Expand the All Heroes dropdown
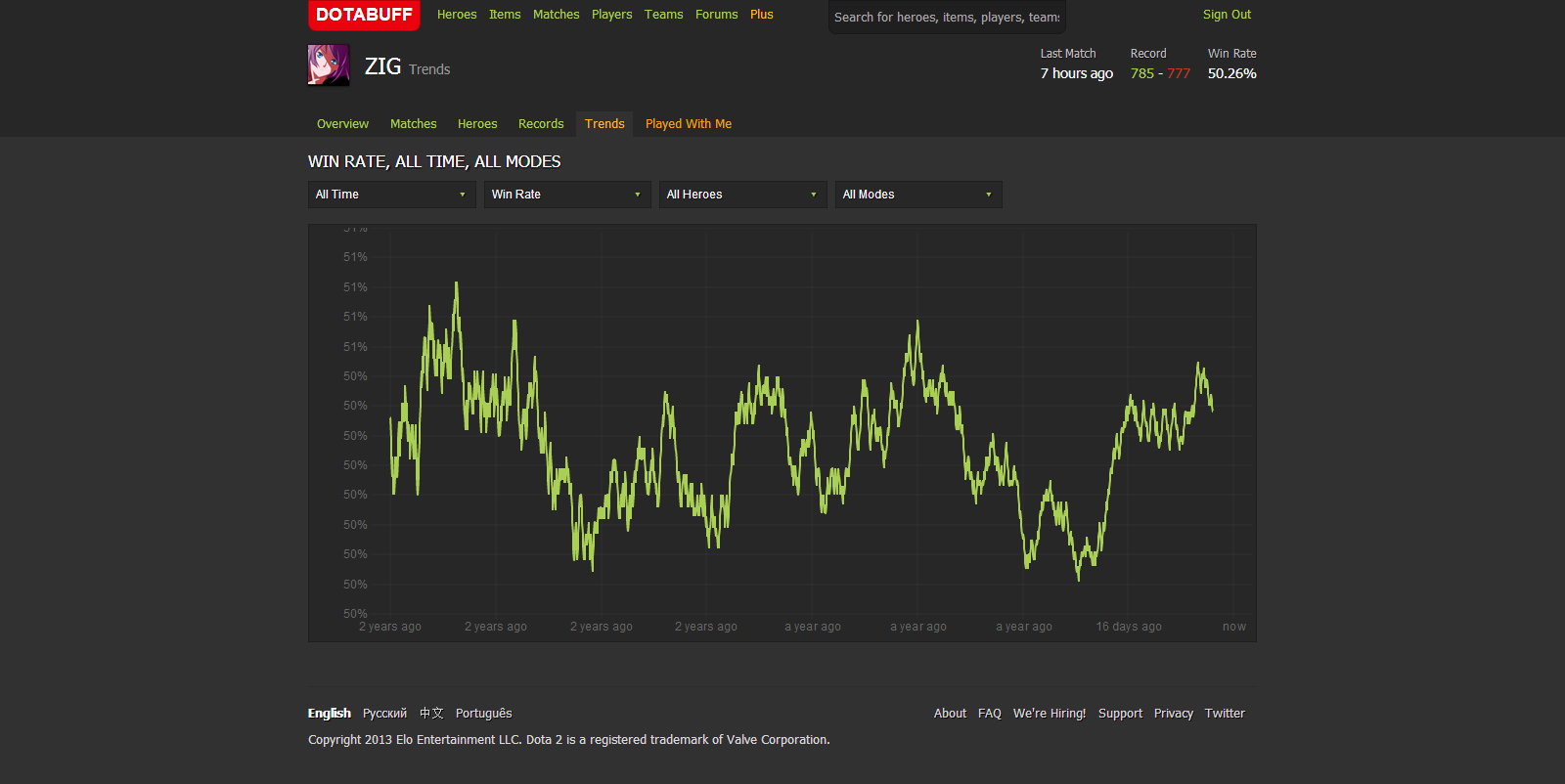 click(x=742, y=195)
